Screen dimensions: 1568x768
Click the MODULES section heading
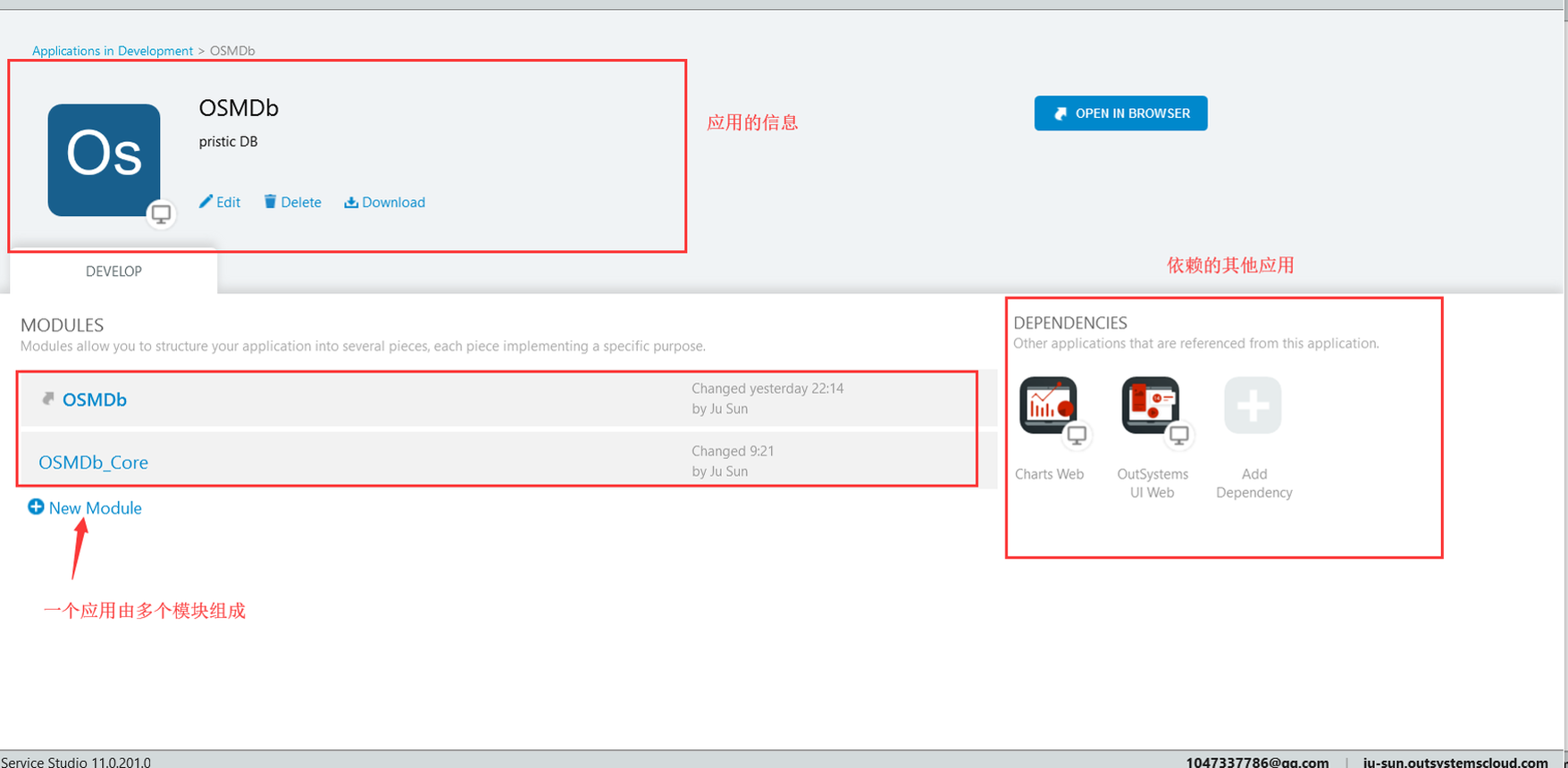[x=63, y=325]
